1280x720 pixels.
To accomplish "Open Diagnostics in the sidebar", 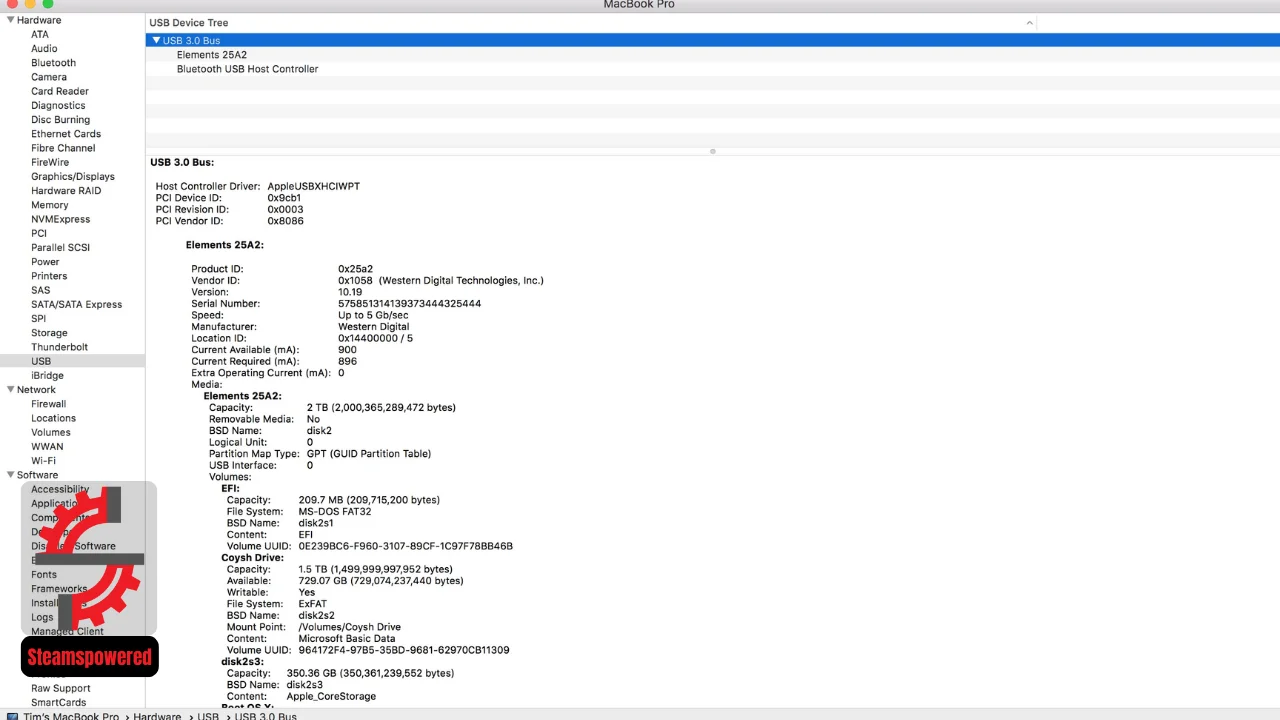I will [58, 105].
